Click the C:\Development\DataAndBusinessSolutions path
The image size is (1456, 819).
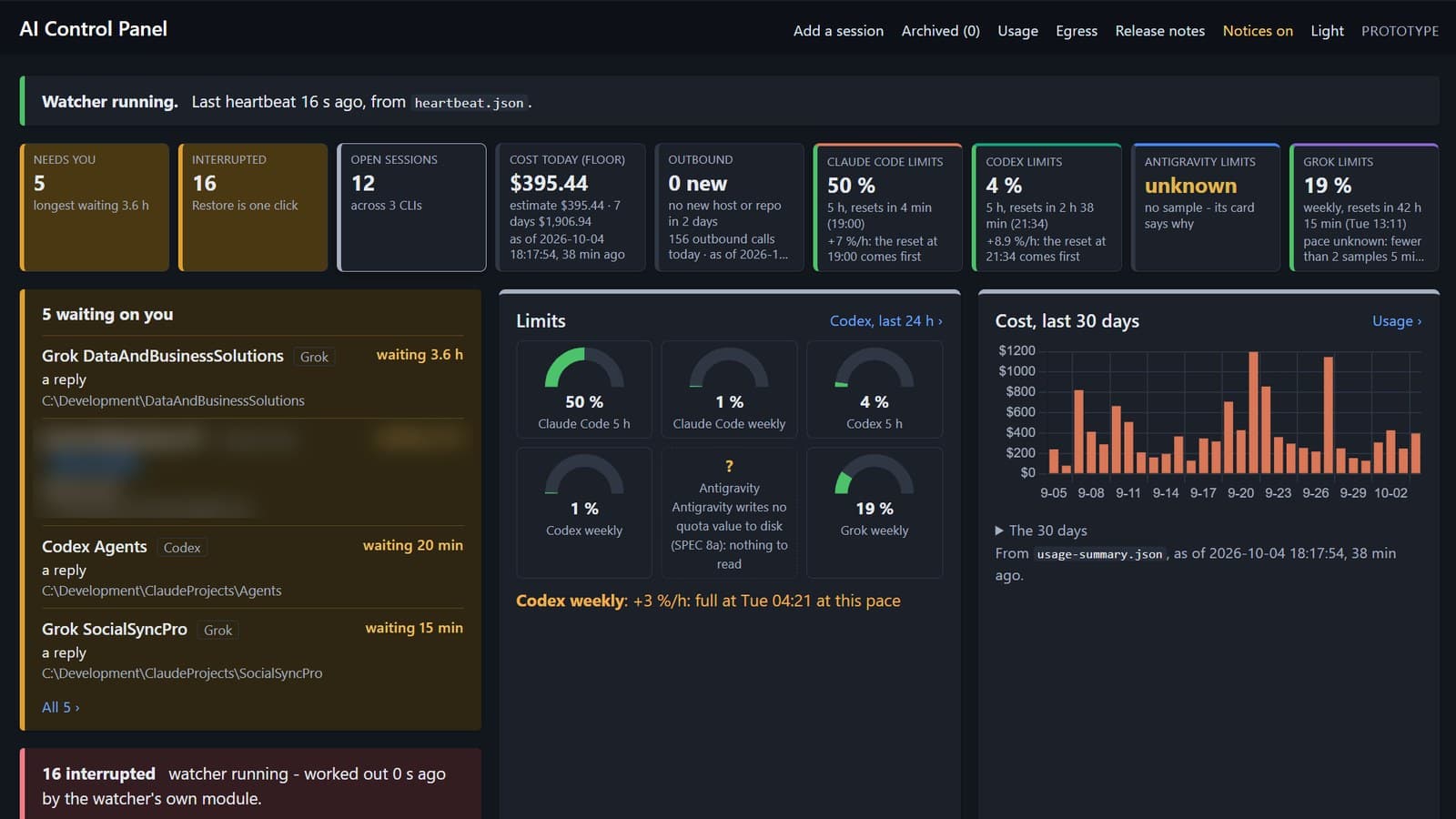click(x=173, y=400)
